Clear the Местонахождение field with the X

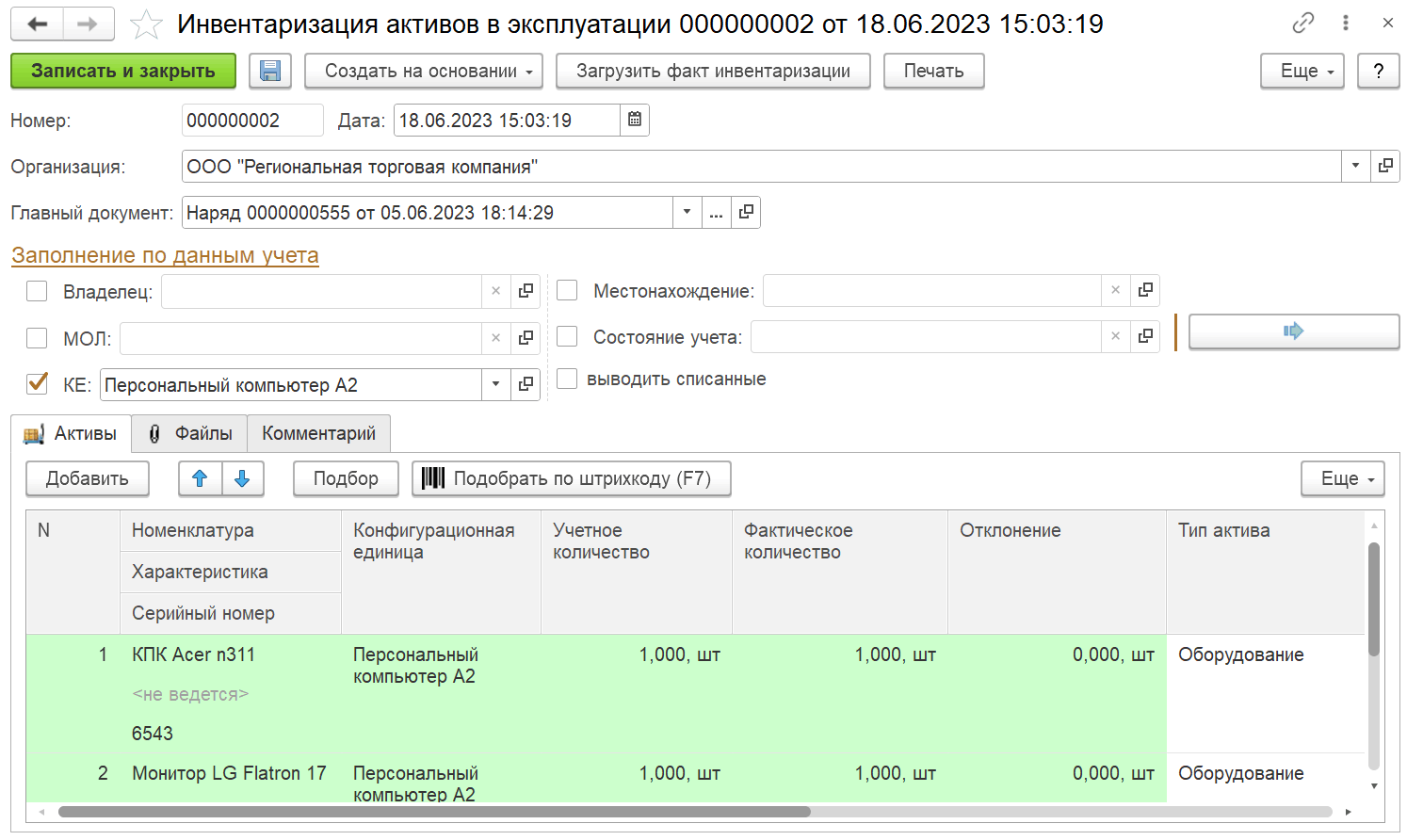(1115, 290)
